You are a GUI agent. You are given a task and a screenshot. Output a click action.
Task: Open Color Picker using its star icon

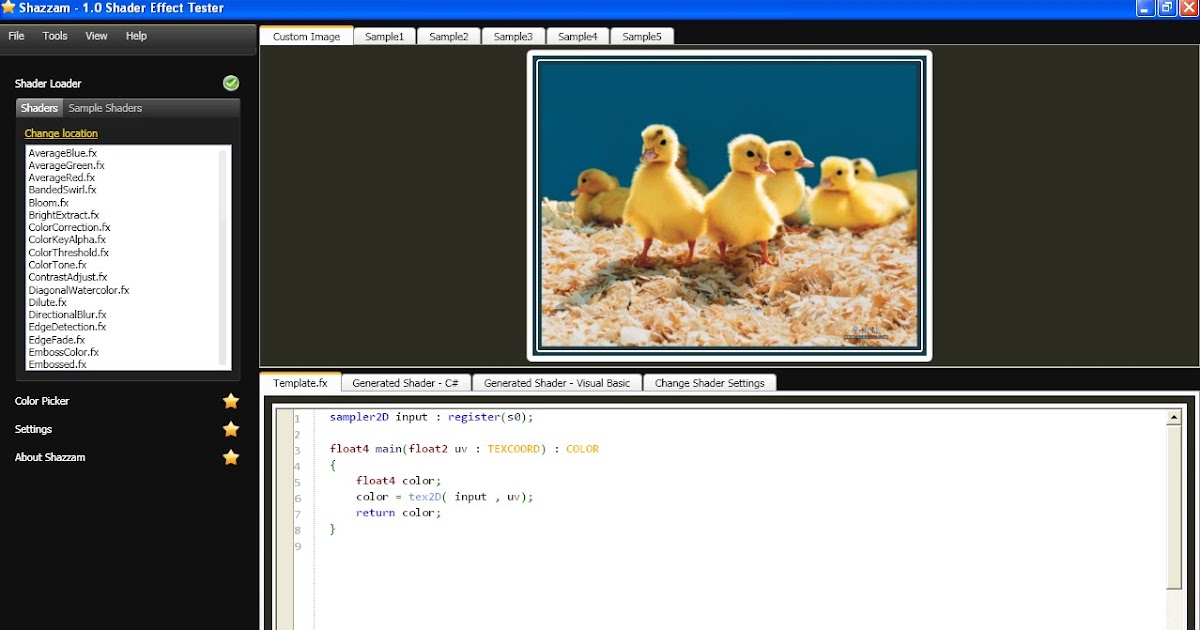[x=231, y=400]
